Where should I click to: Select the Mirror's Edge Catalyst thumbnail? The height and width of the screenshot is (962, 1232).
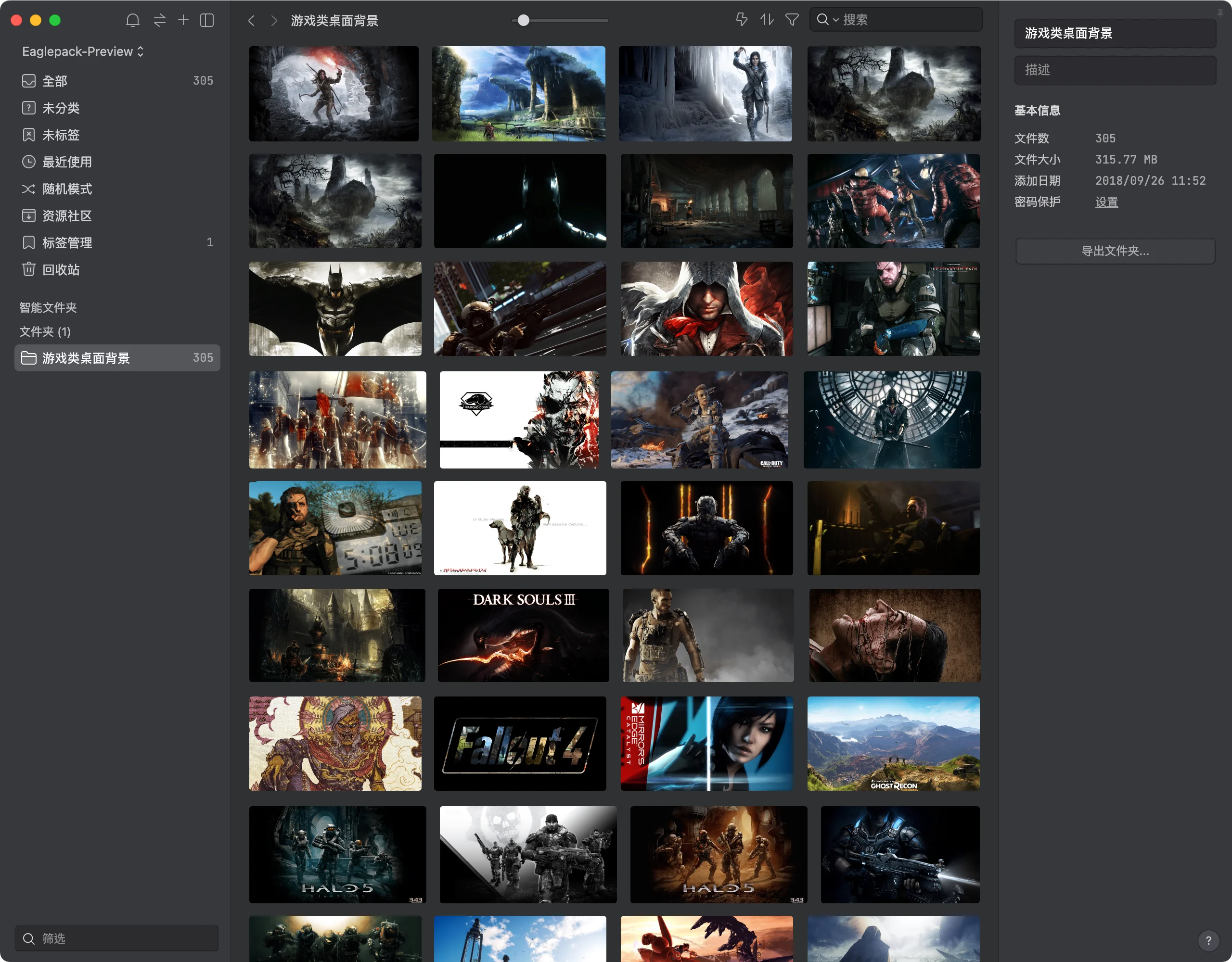coord(707,743)
